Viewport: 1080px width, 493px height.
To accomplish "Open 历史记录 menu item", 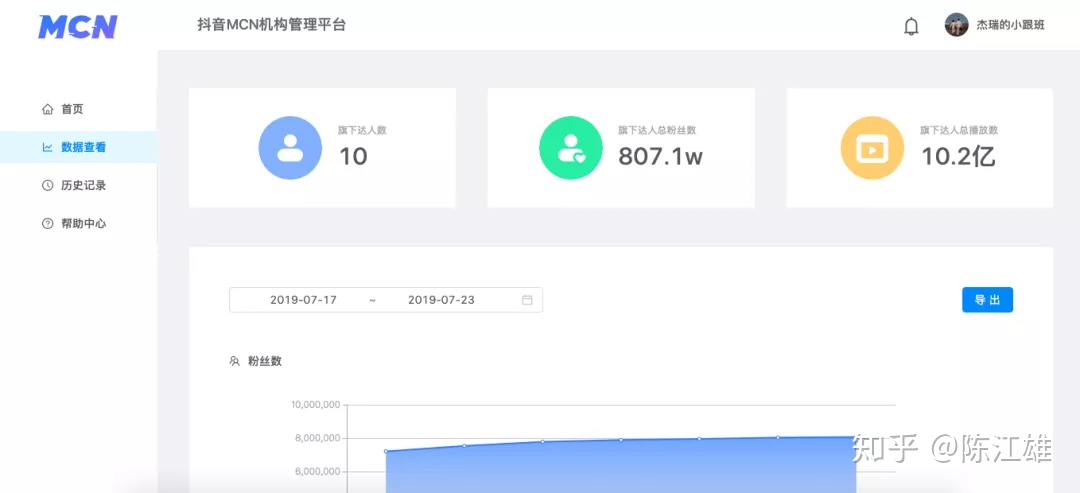I will [x=79, y=185].
